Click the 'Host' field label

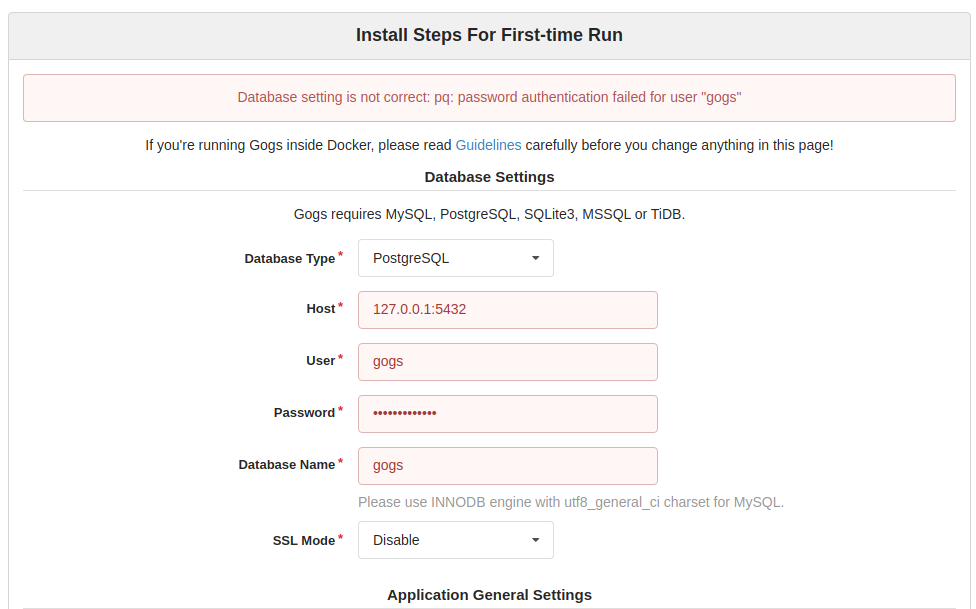[x=321, y=309]
